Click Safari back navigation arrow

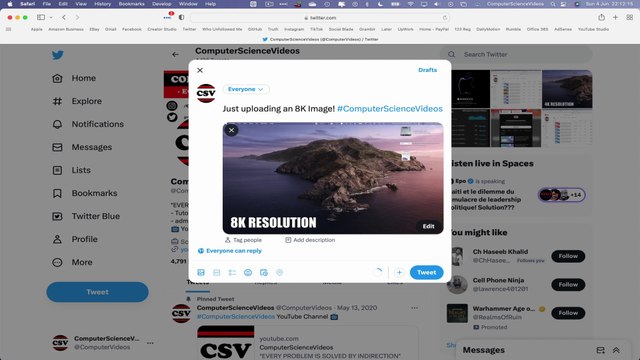point(64,18)
